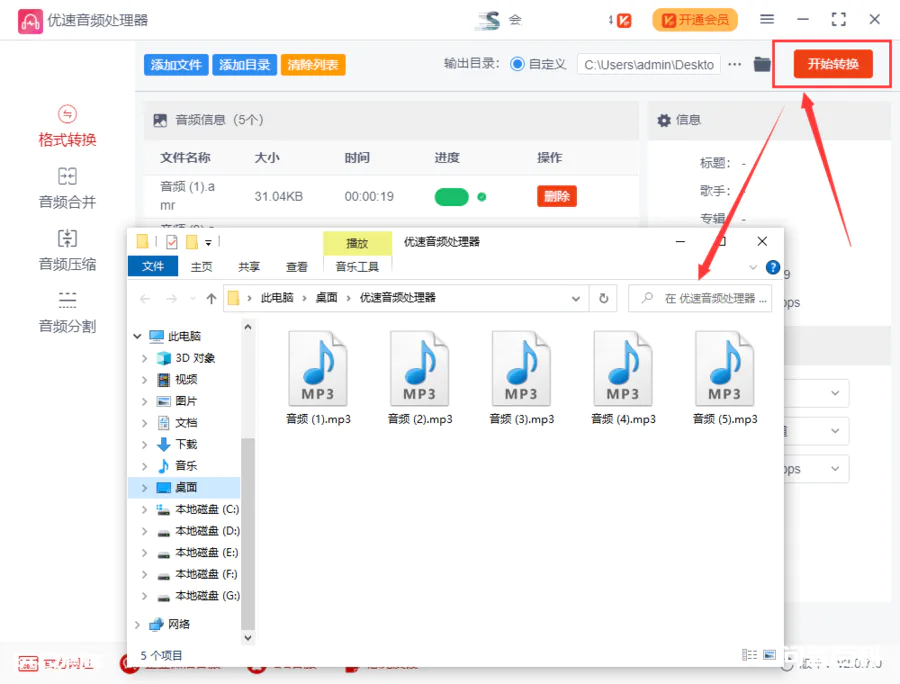900x684 pixels.
Task: Open the address bar history dropdown
Action: (576, 298)
